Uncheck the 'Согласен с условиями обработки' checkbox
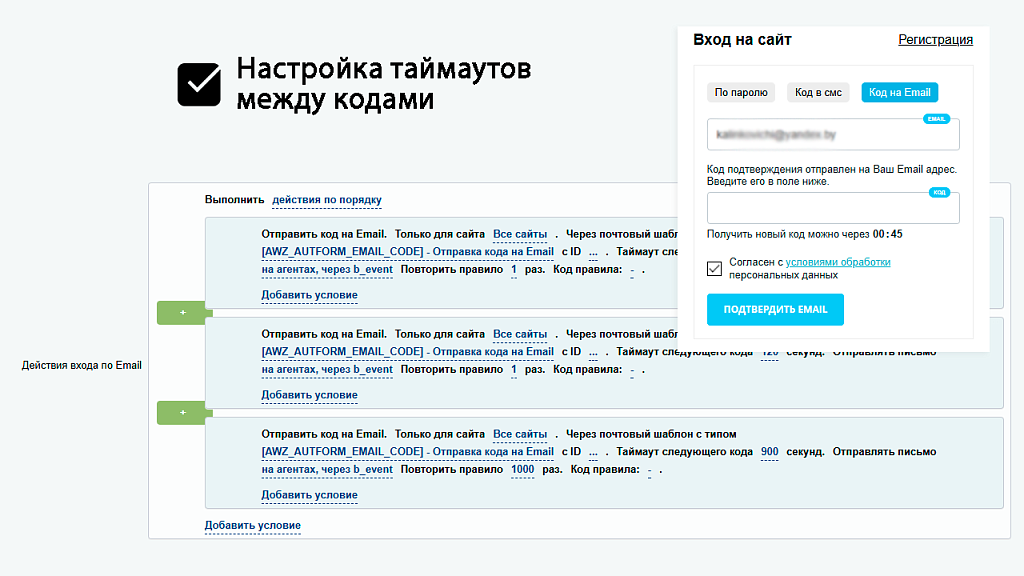 (x=713, y=267)
